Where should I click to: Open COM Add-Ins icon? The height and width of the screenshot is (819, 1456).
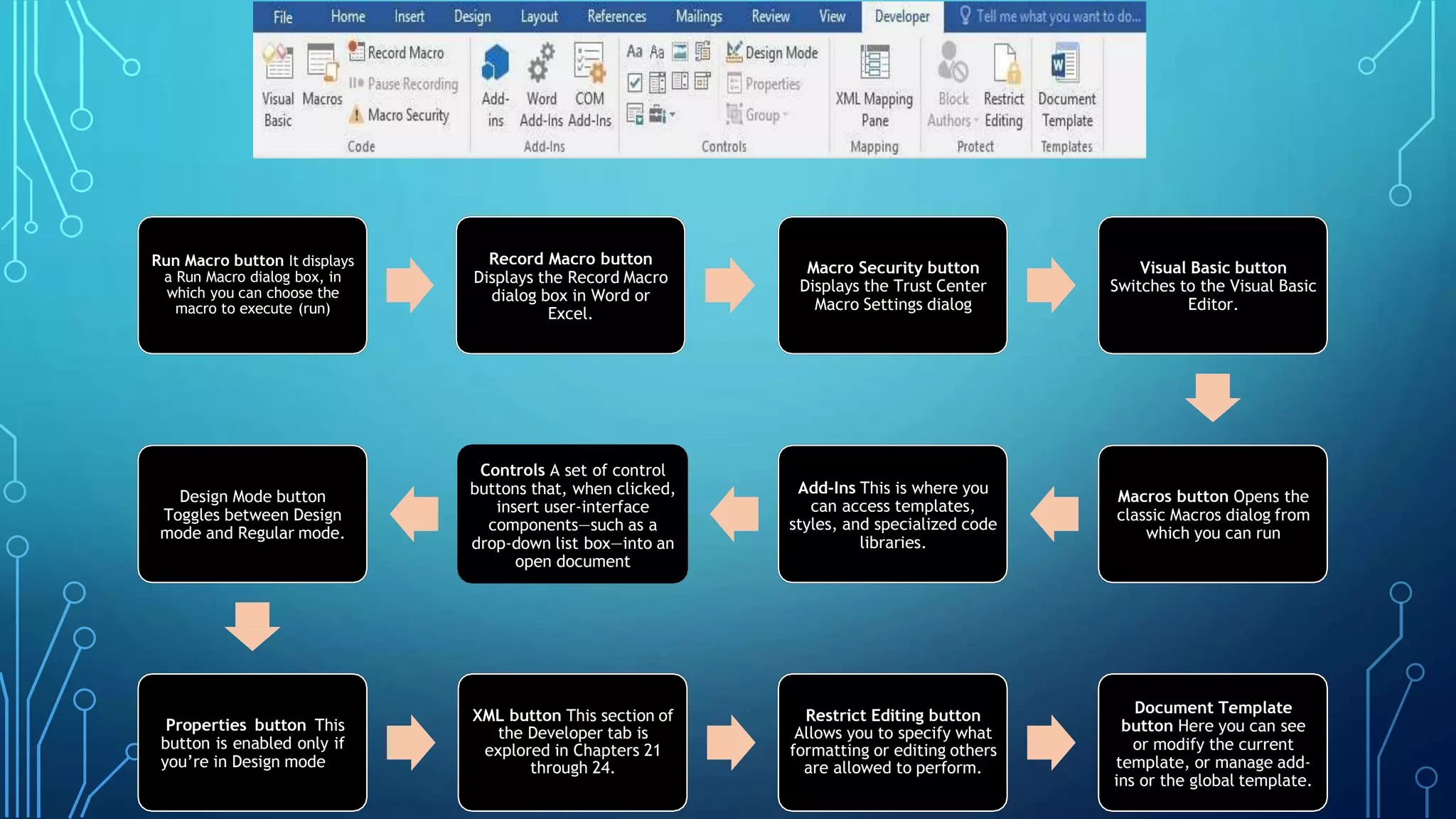click(x=589, y=64)
